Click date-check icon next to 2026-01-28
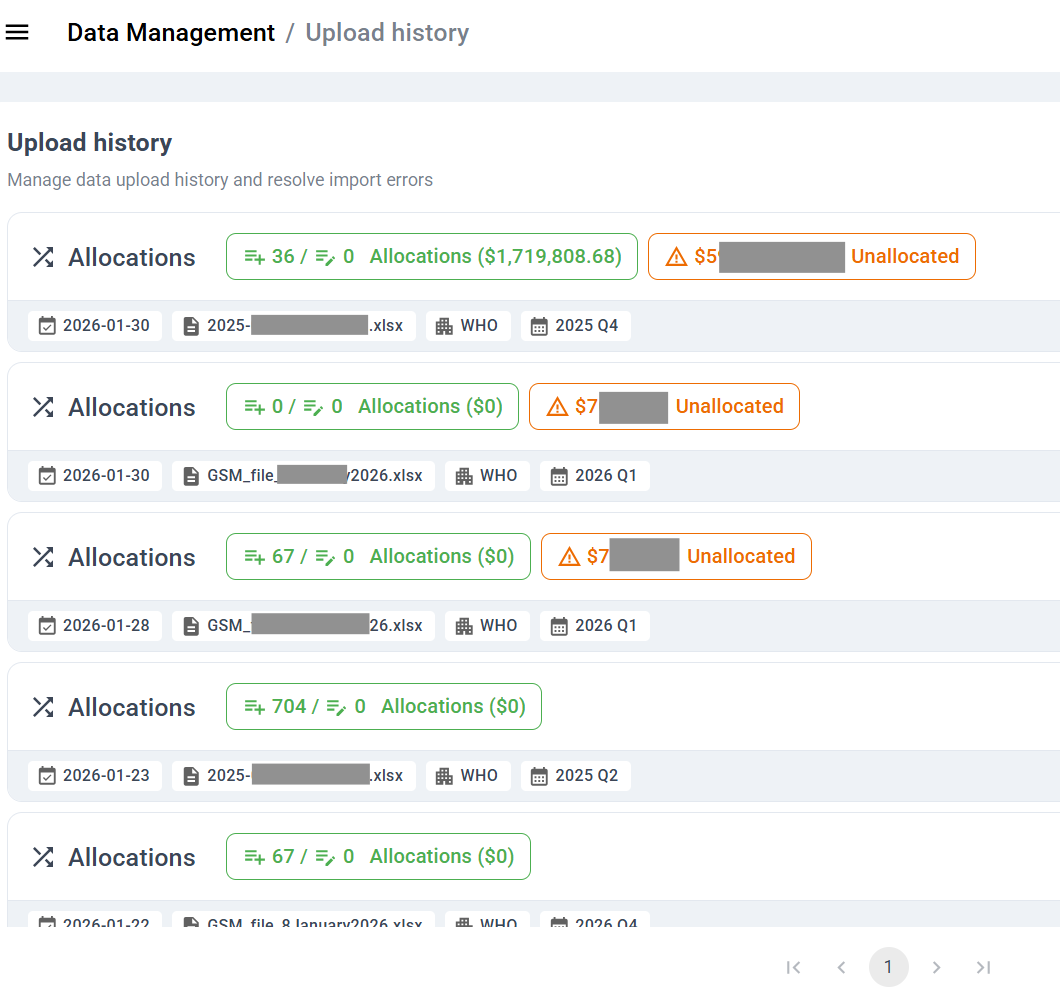 point(46,626)
